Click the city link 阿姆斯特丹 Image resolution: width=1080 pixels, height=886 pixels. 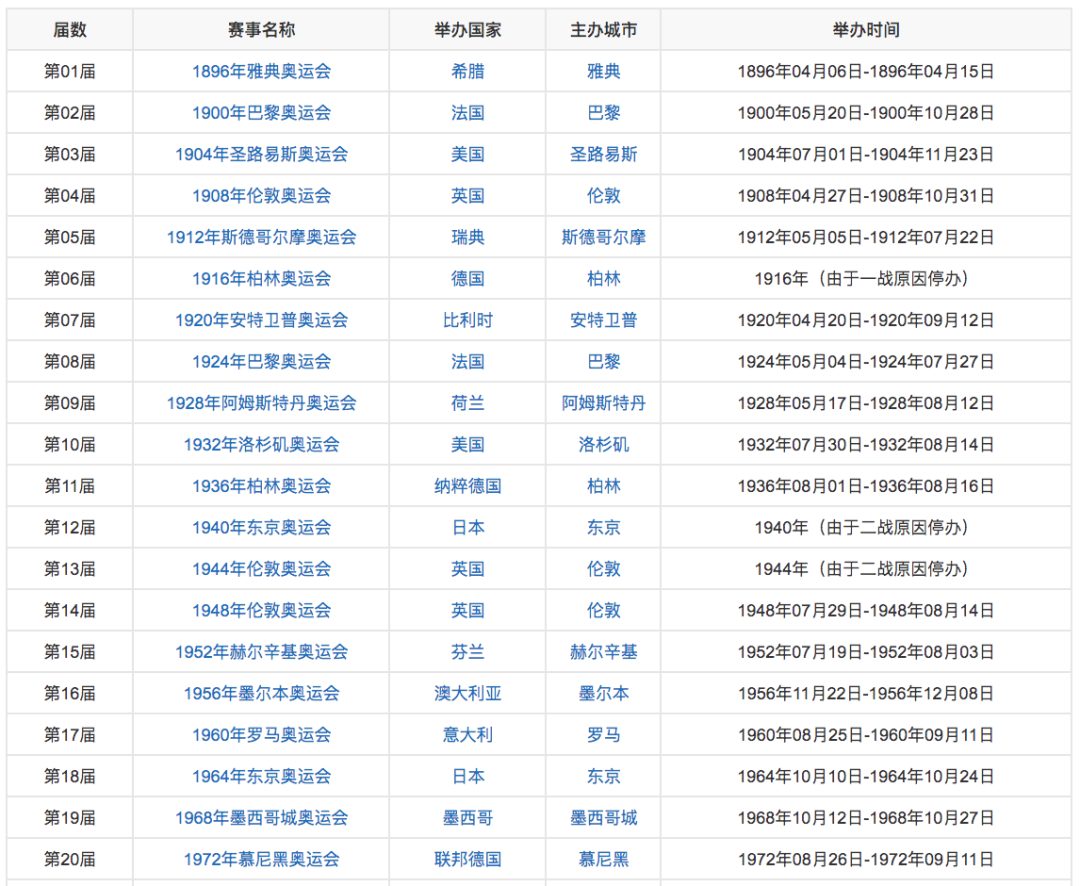(x=603, y=403)
